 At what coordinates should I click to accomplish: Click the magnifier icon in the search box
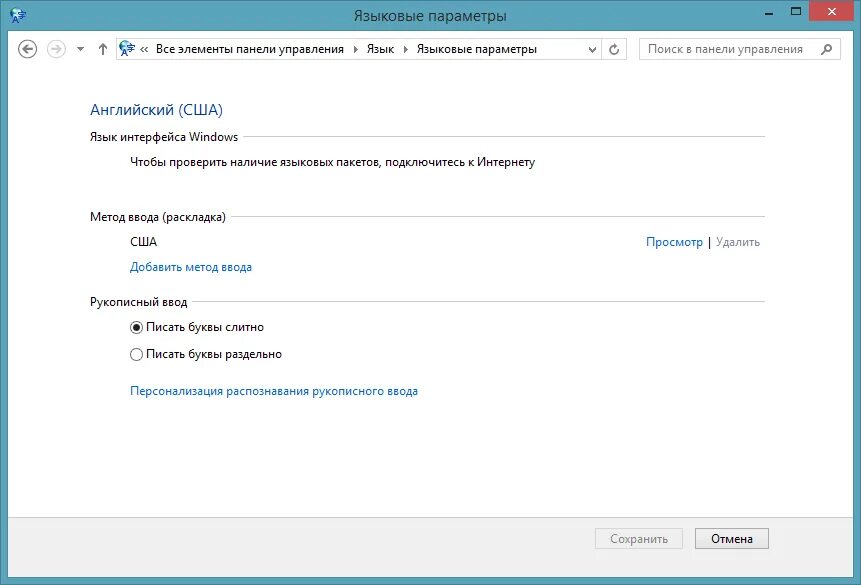[827, 48]
